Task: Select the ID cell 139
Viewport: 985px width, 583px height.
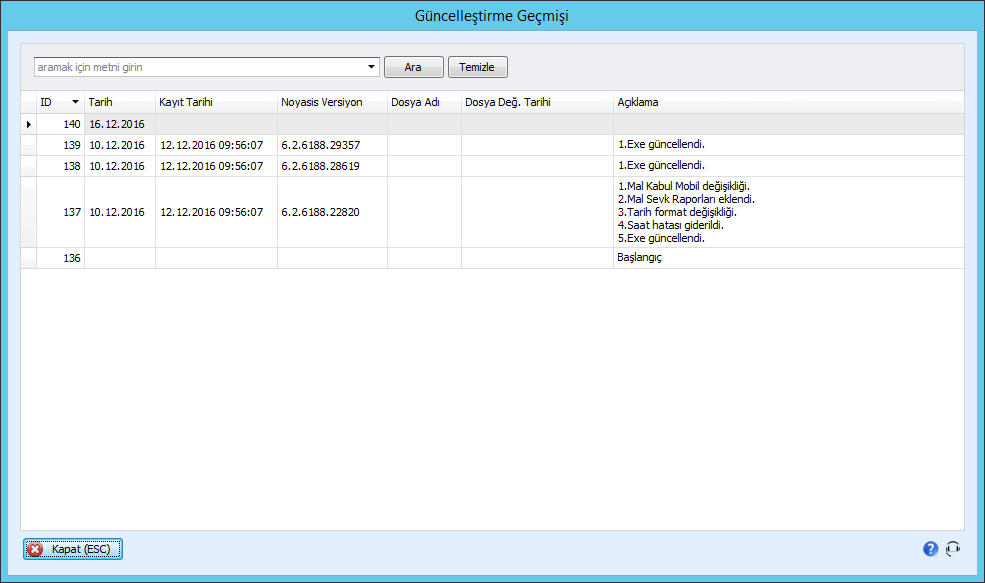Action: click(x=60, y=145)
